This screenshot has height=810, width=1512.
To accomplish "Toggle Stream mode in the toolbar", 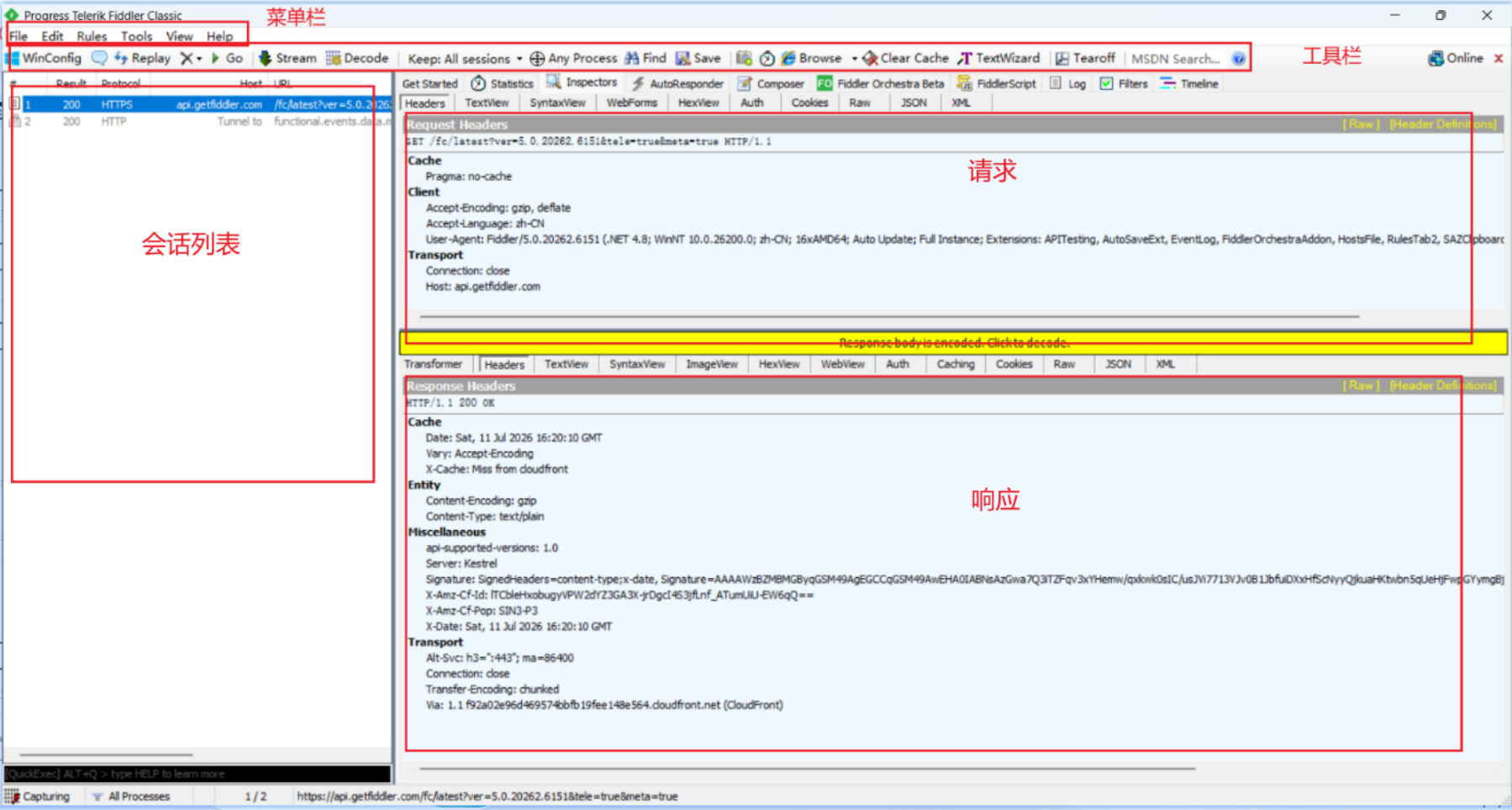I will pos(287,58).
